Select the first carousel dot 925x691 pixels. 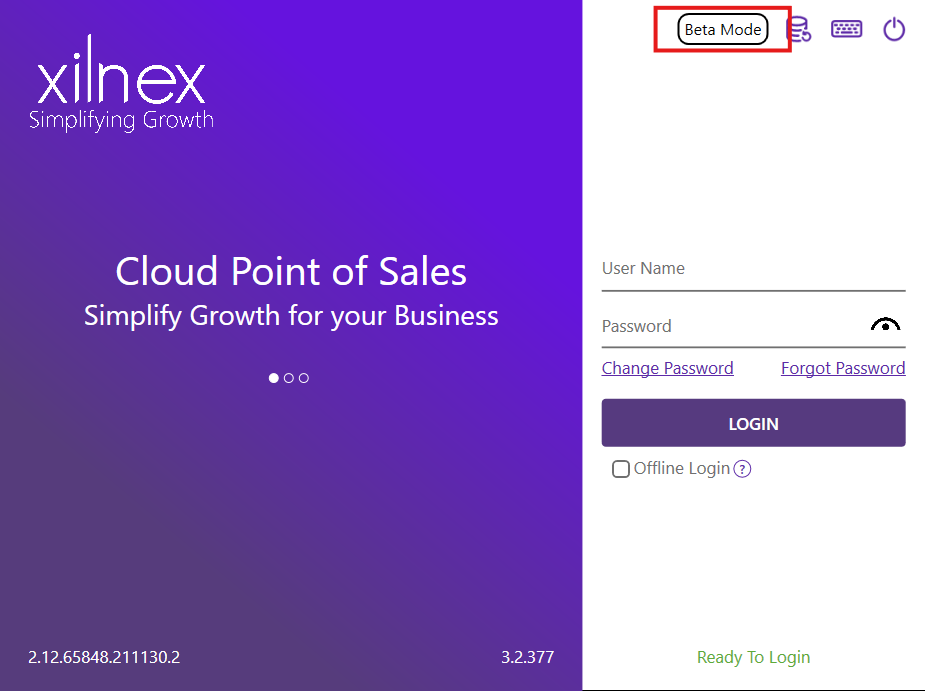(x=274, y=378)
